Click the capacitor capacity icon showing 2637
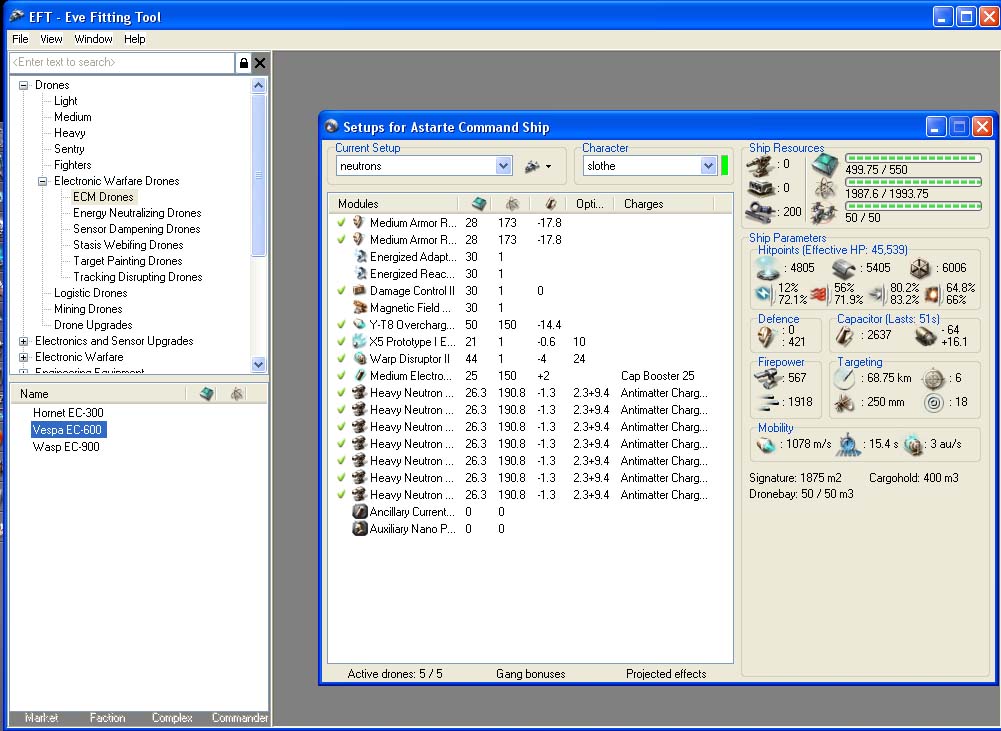The image size is (1001, 731). (x=845, y=336)
